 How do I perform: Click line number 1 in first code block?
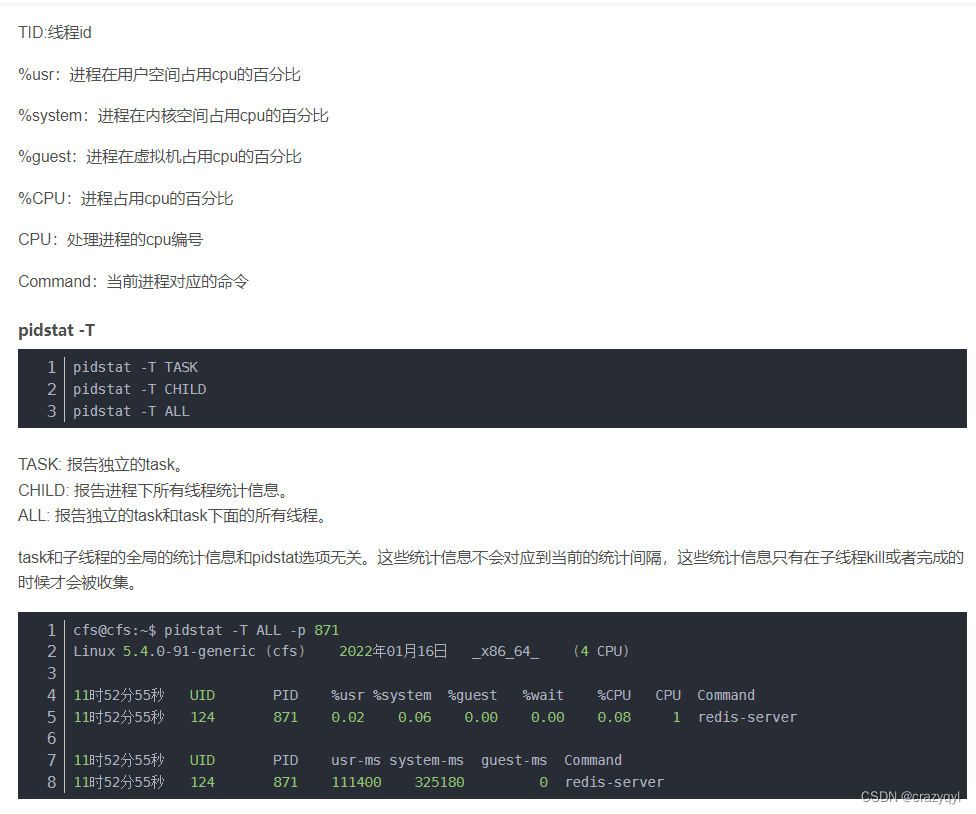point(52,367)
